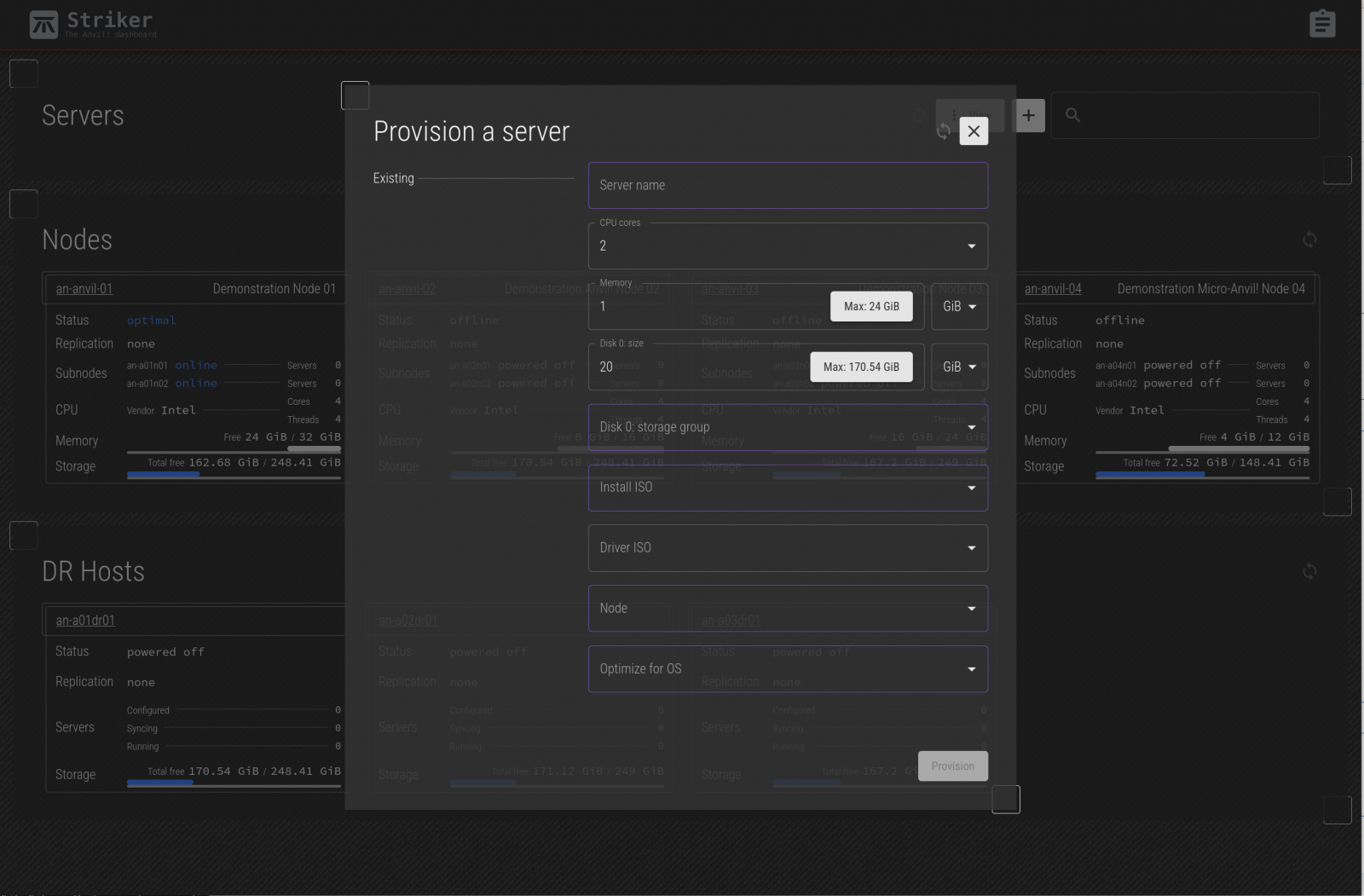1364x896 pixels.
Task: Refresh the Nodes section
Action: 1309,240
